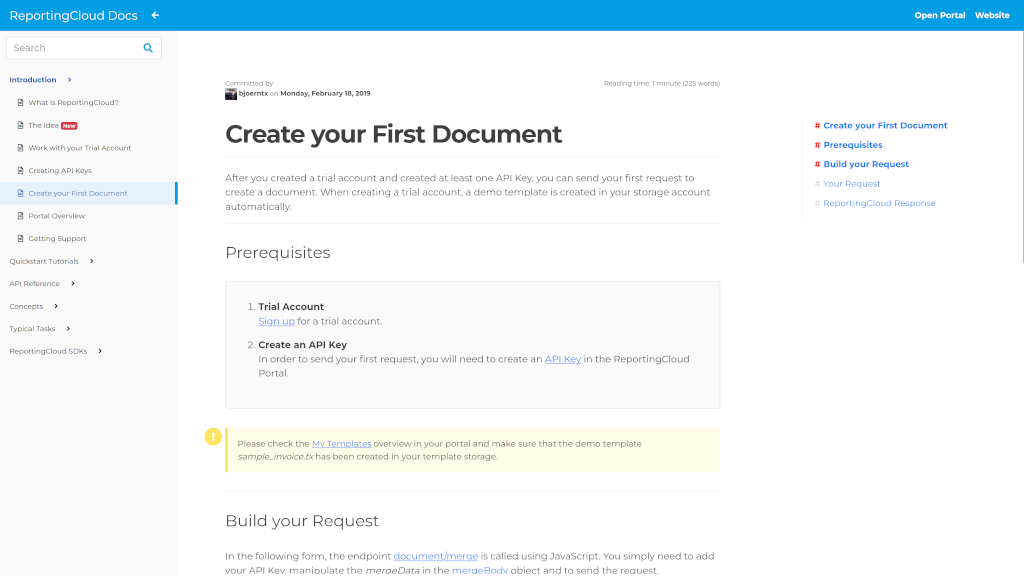Click the bjoerntx committer avatar
This screenshot has height=576, width=1024.
coord(230,92)
